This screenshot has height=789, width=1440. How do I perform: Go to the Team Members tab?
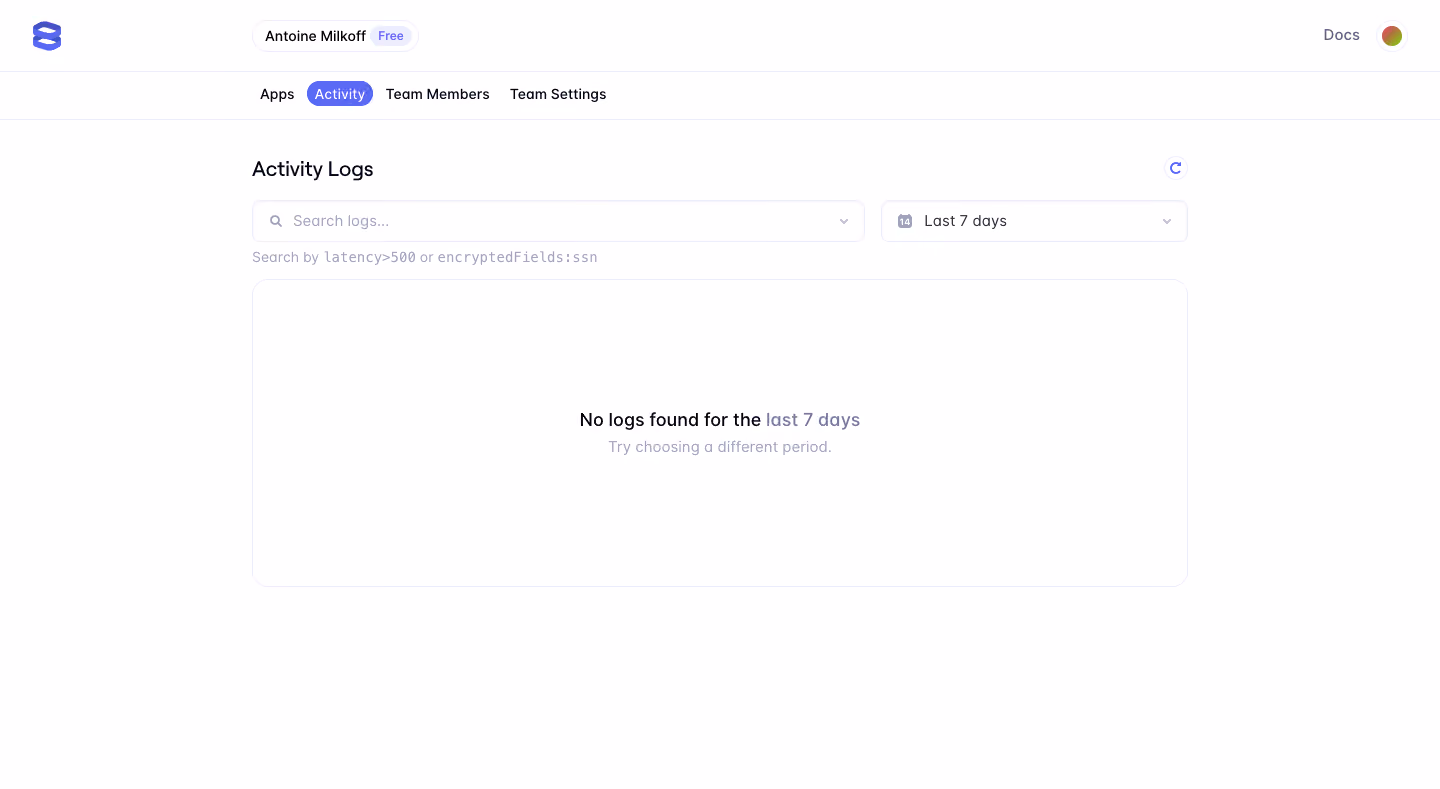[x=438, y=94]
